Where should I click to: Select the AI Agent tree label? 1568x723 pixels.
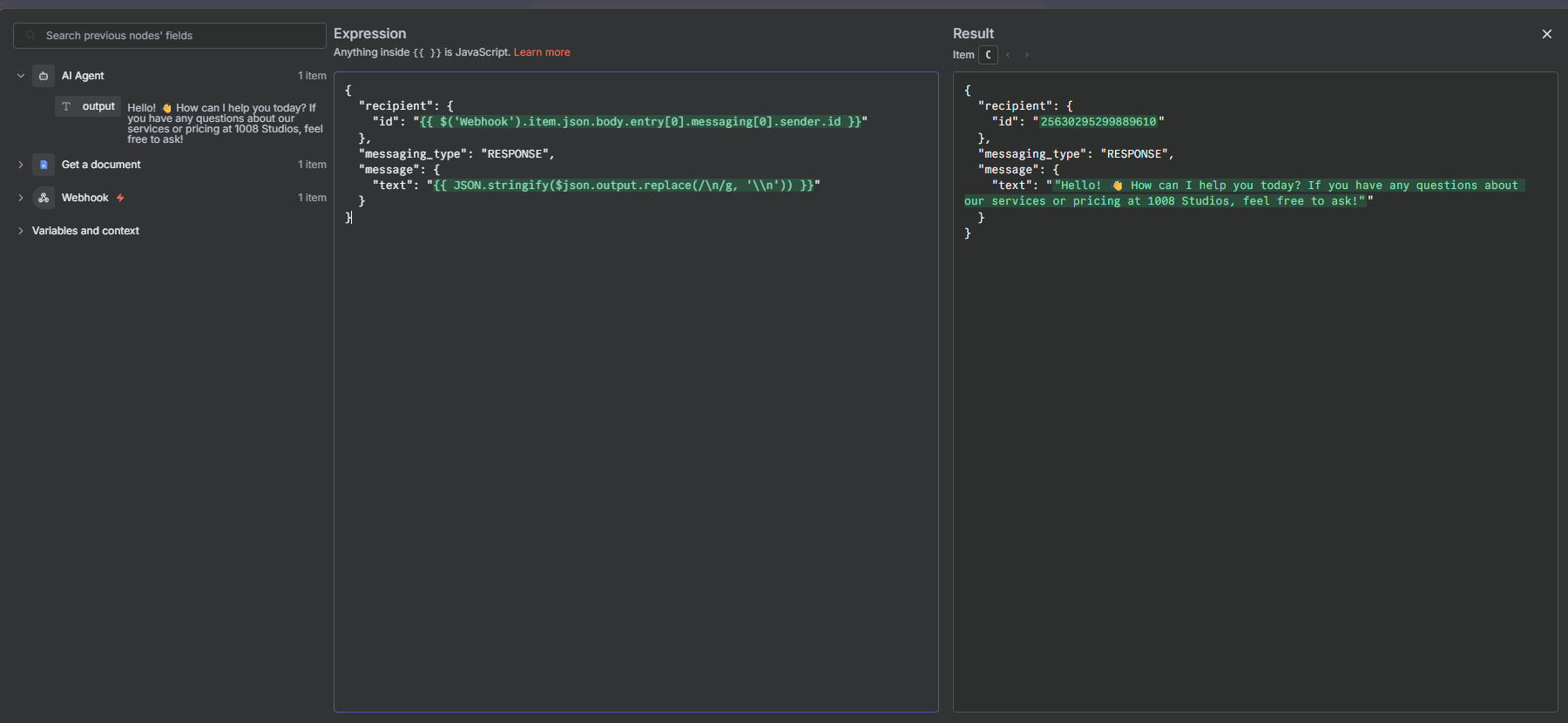(x=83, y=76)
